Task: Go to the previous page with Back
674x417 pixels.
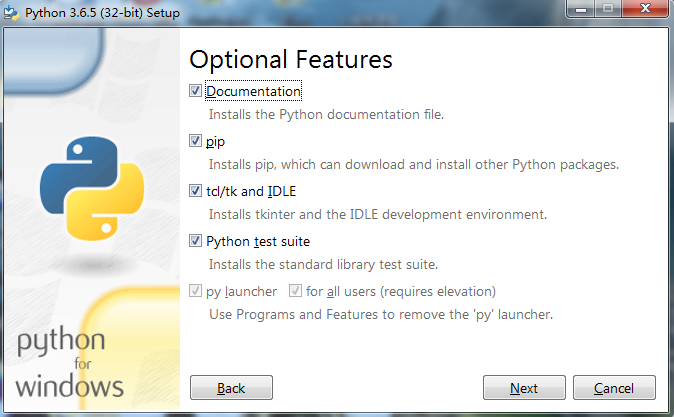Action: [x=231, y=388]
